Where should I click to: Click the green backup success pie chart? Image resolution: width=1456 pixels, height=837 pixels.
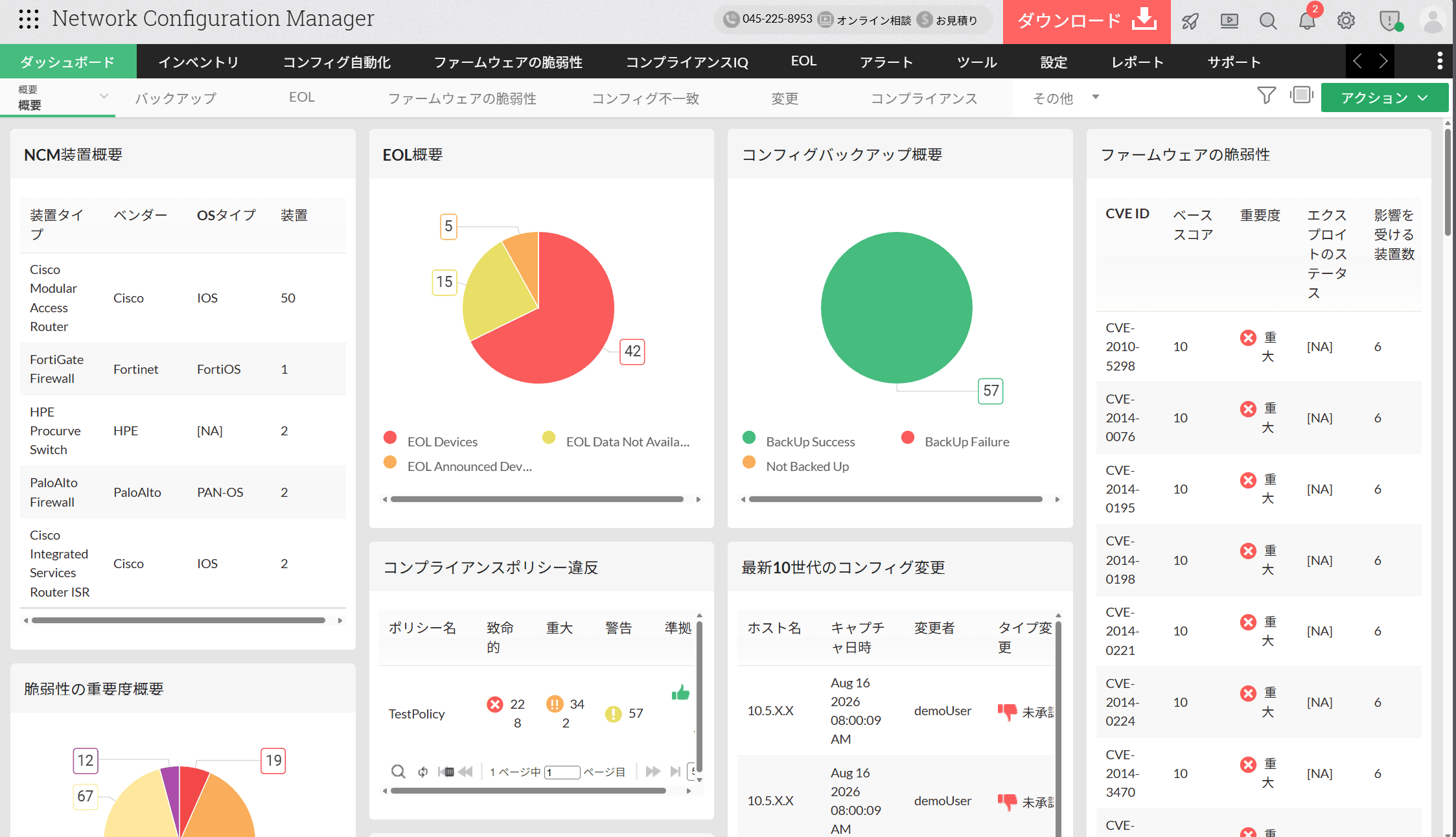(x=897, y=308)
